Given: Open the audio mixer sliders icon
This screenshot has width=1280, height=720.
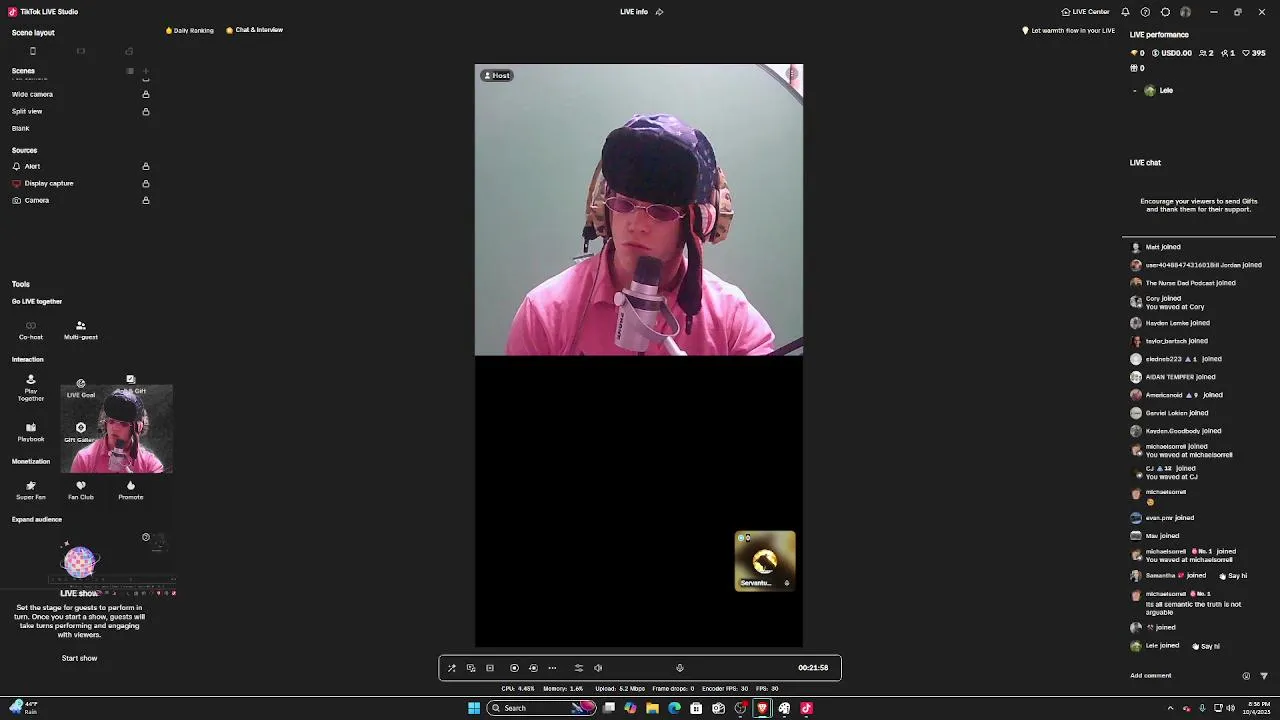Looking at the screenshot, I should 578,668.
